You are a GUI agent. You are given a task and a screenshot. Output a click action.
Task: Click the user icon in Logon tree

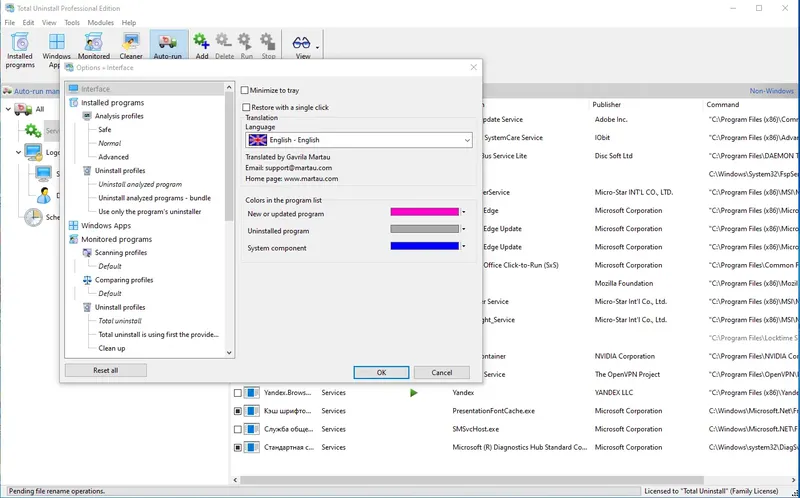click(x=44, y=195)
